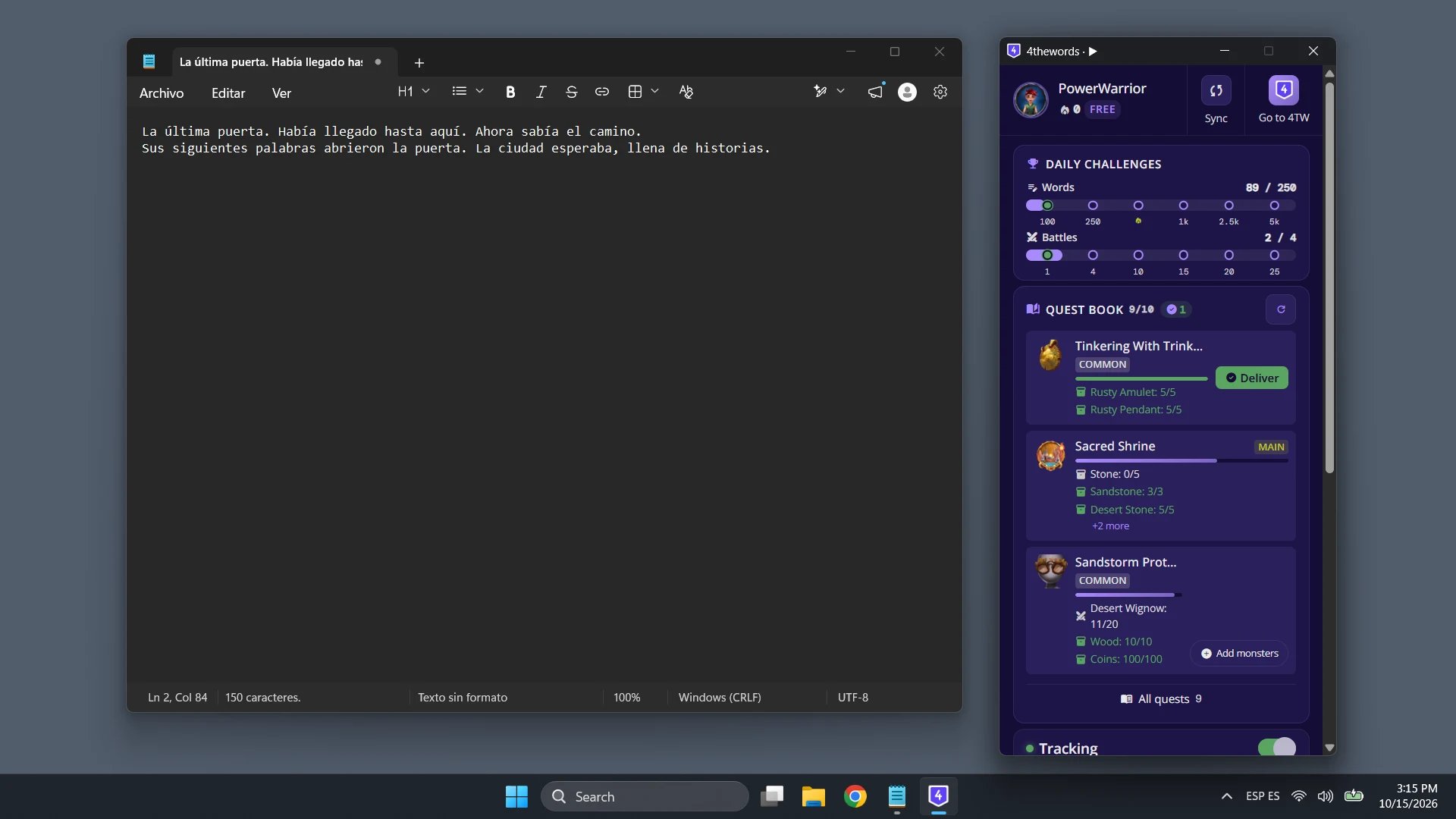The width and height of the screenshot is (1456, 819).
Task: Open Notepad settings gear
Action: tap(940, 92)
